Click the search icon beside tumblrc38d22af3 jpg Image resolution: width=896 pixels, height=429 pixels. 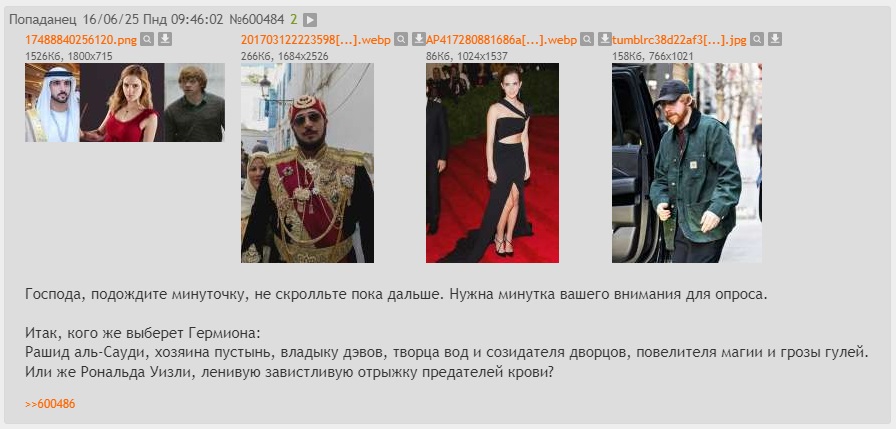tap(757, 39)
